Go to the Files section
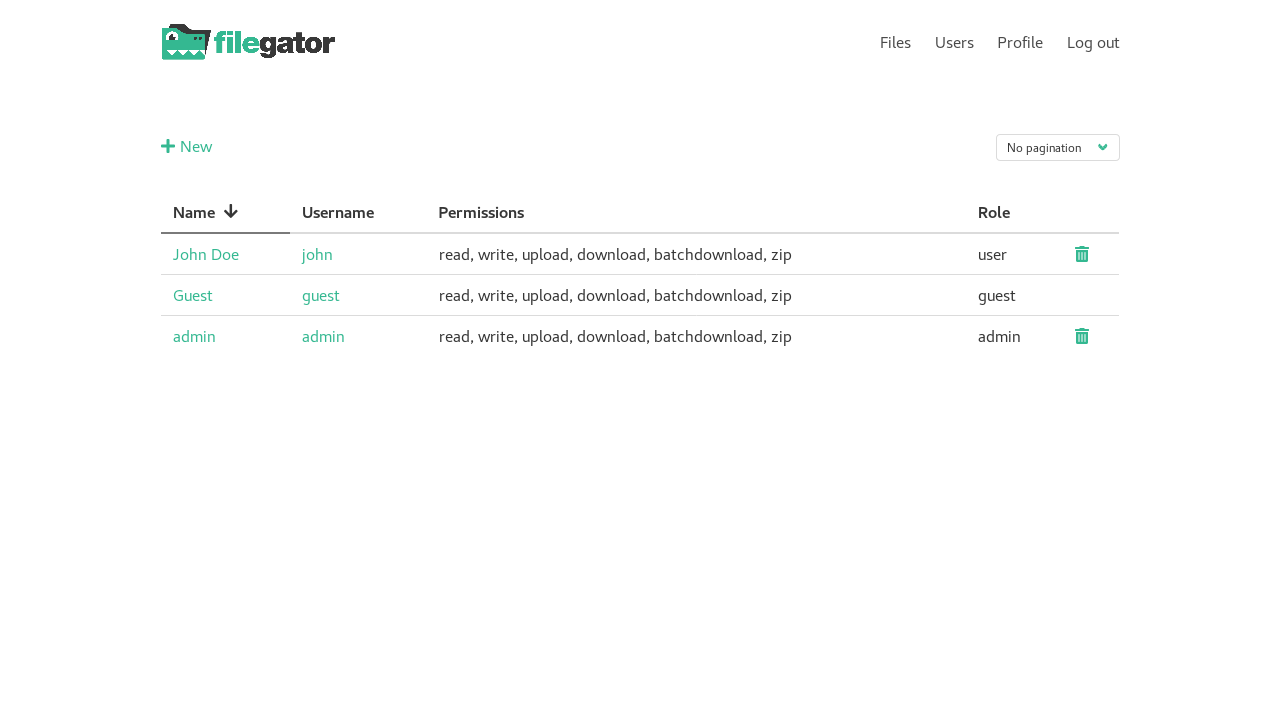1280x704 pixels. point(895,40)
